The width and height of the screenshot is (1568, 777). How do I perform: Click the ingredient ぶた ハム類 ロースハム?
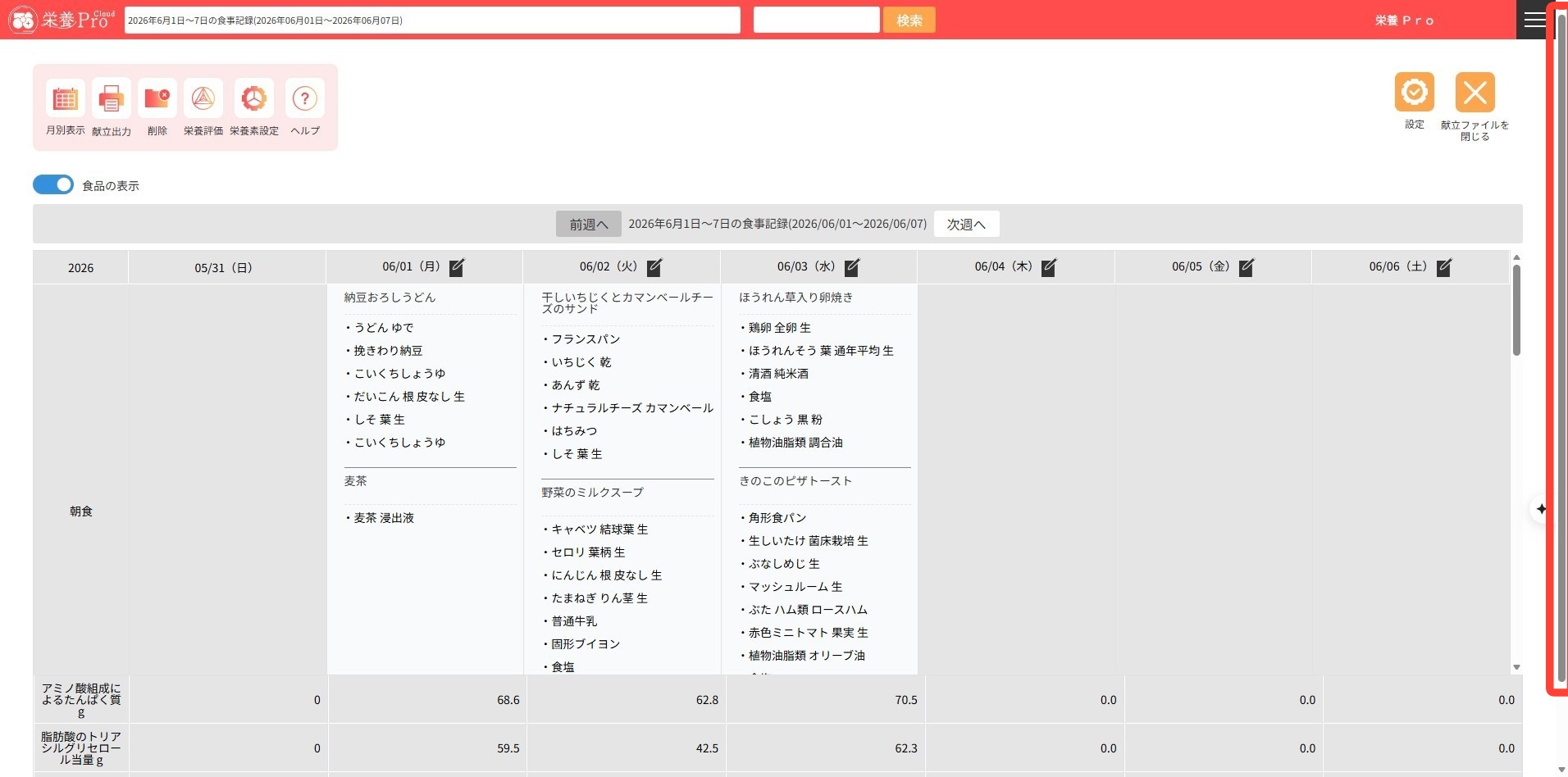click(x=808, y=610)
